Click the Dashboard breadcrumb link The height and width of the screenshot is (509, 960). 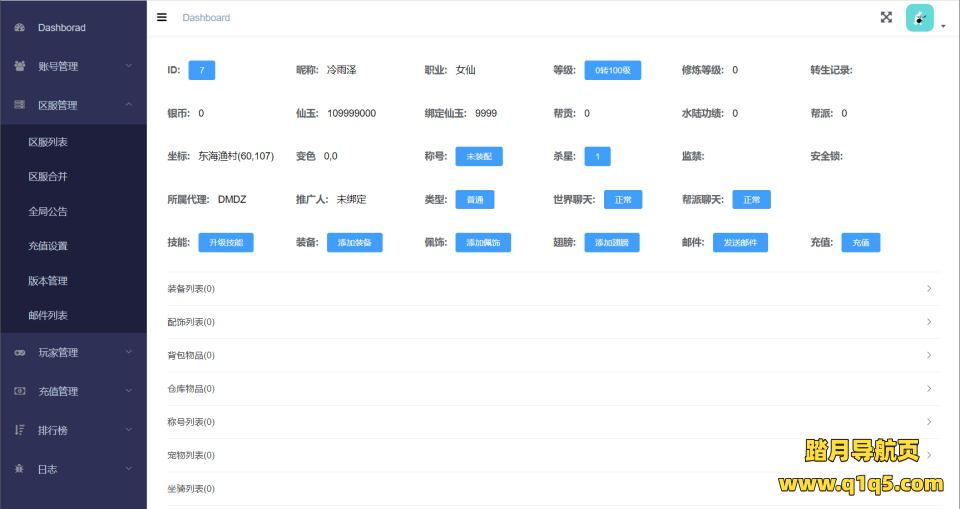click(x=206, y=18)
